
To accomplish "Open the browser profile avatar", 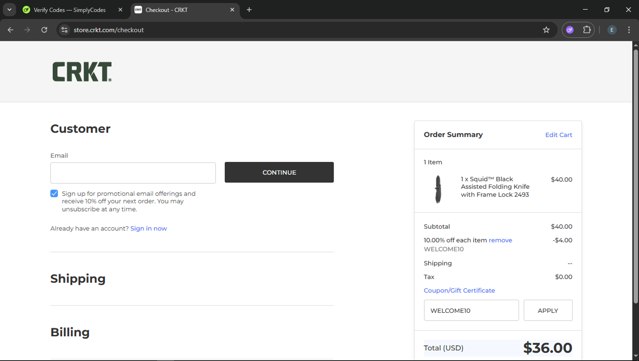I will pyautogui.click(x=612, y=30).
